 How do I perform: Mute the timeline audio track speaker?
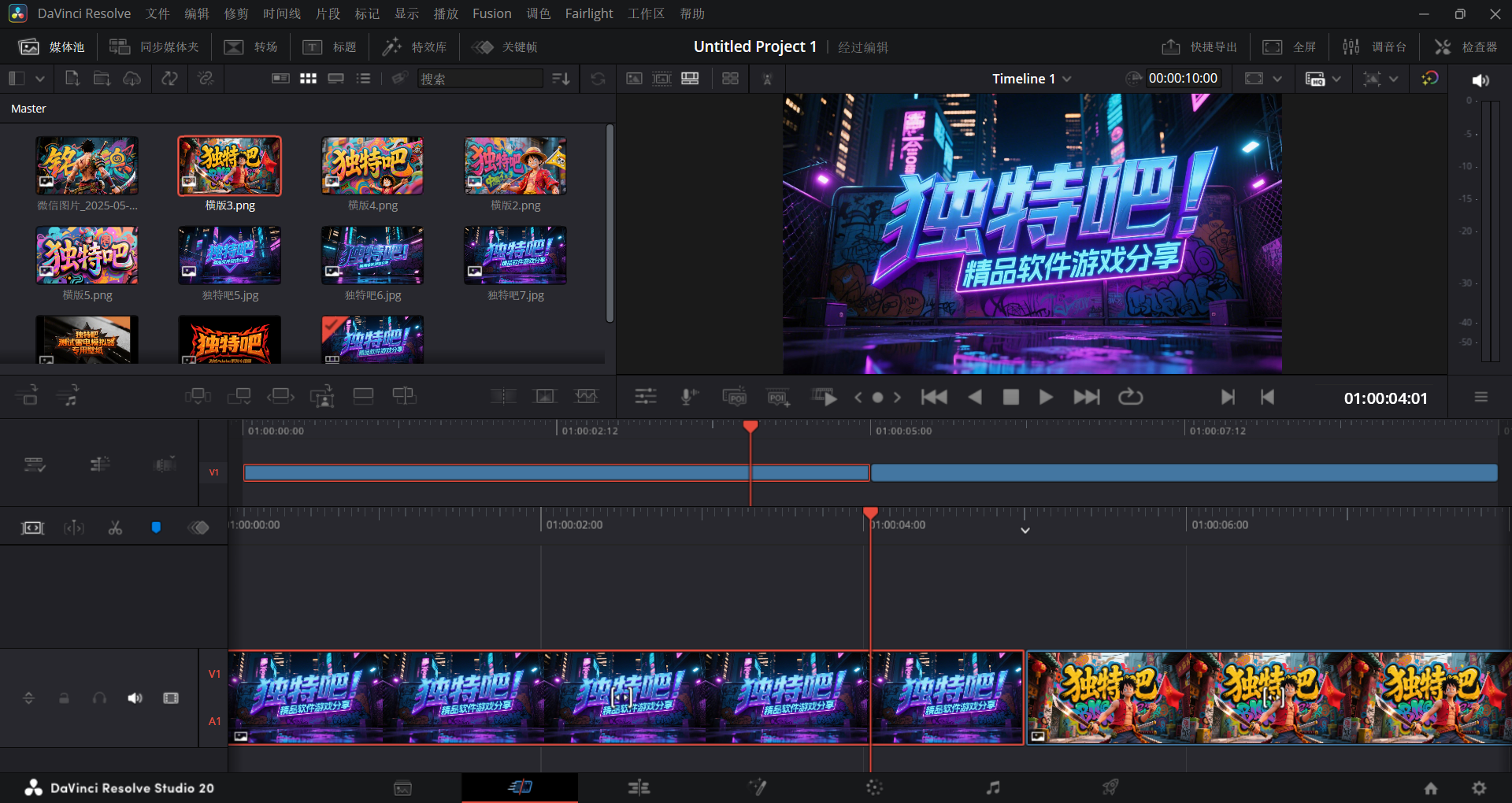point(134,698)
